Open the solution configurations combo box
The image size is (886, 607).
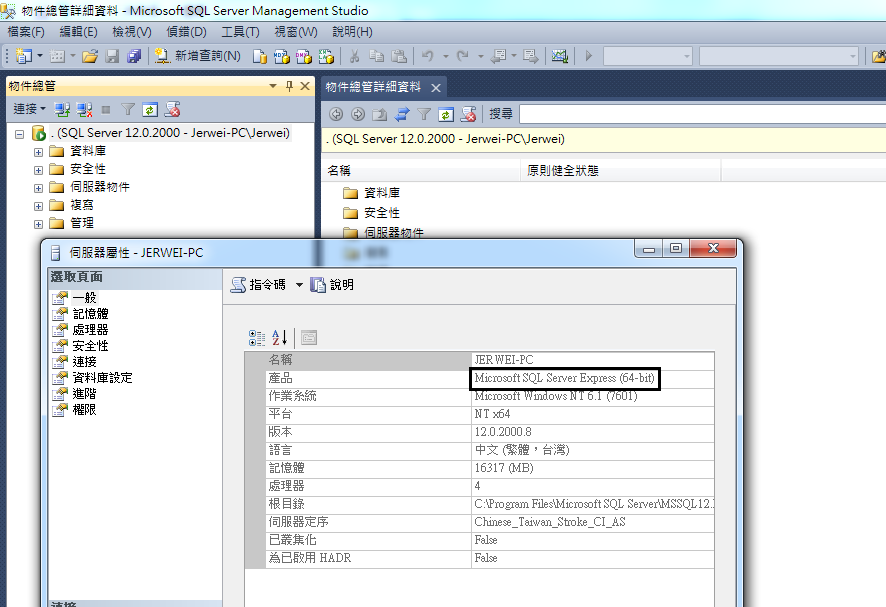(x=648, y=56)
